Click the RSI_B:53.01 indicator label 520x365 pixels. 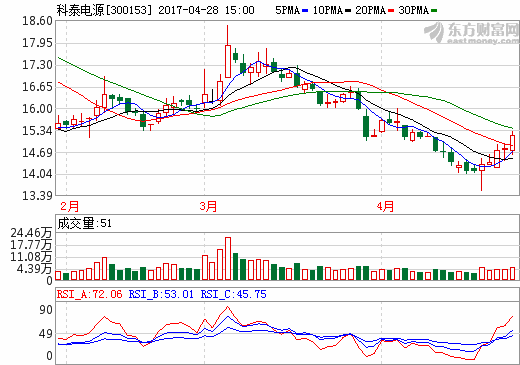[x=161, y=294]
